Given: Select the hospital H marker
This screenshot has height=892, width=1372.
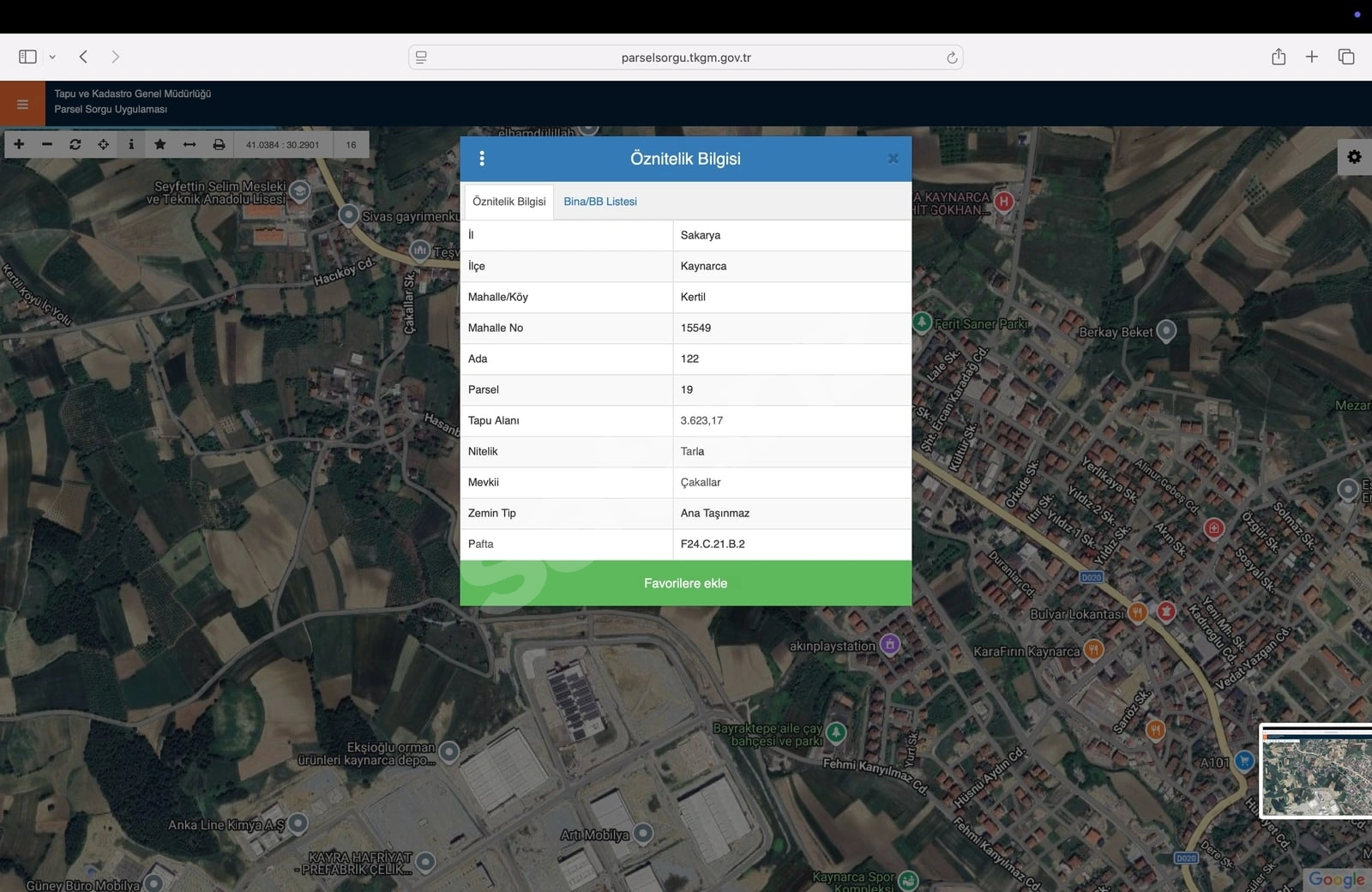Looking at the screenshot, I should pos(1003,202).
